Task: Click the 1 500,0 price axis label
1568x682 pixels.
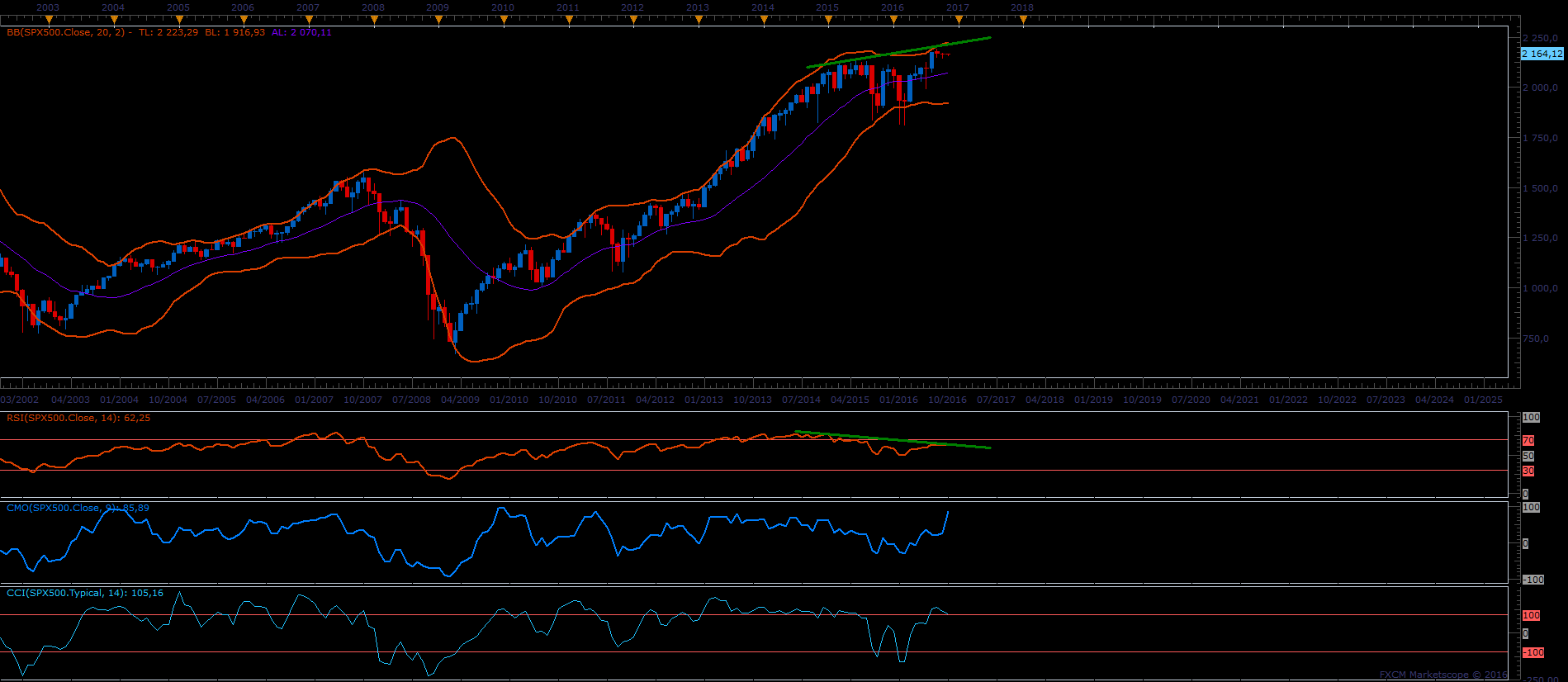Action: coord(1542,188)
